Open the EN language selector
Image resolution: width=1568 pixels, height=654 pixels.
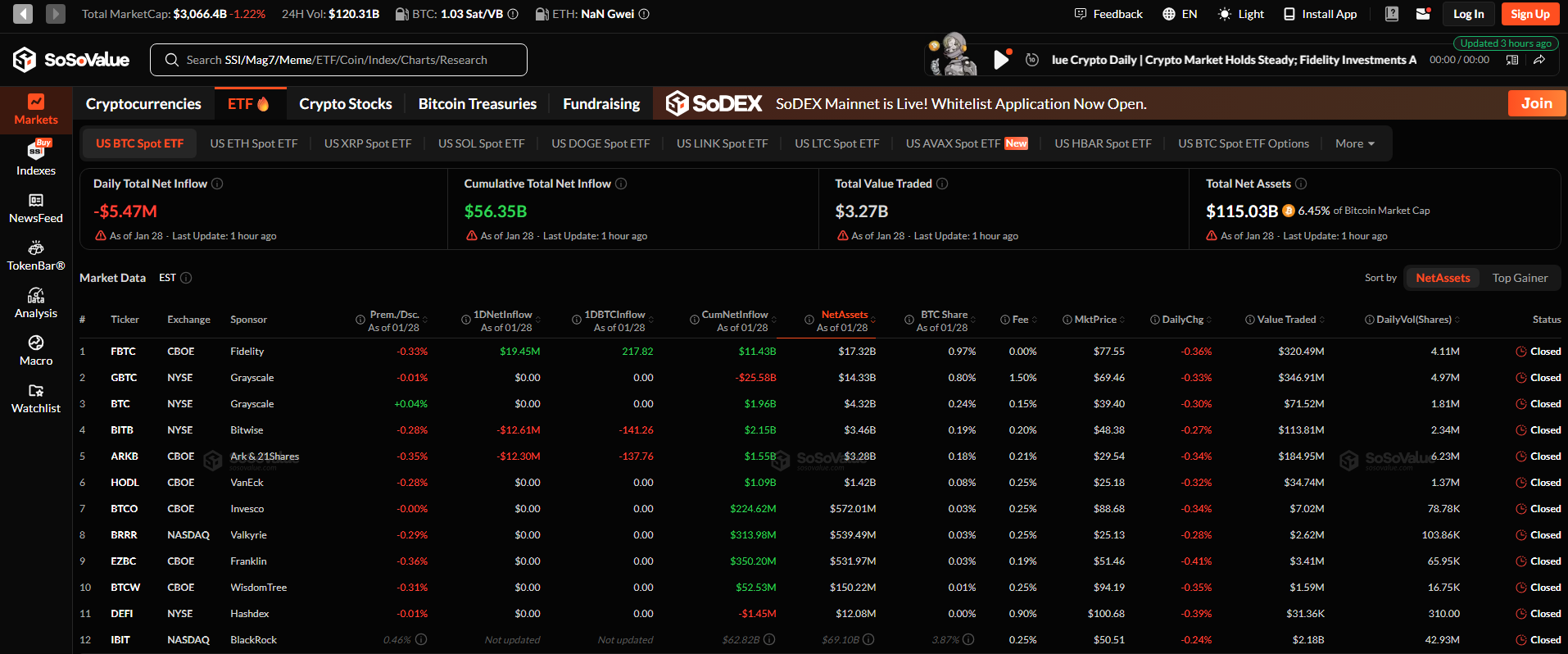coord(1180,14)
